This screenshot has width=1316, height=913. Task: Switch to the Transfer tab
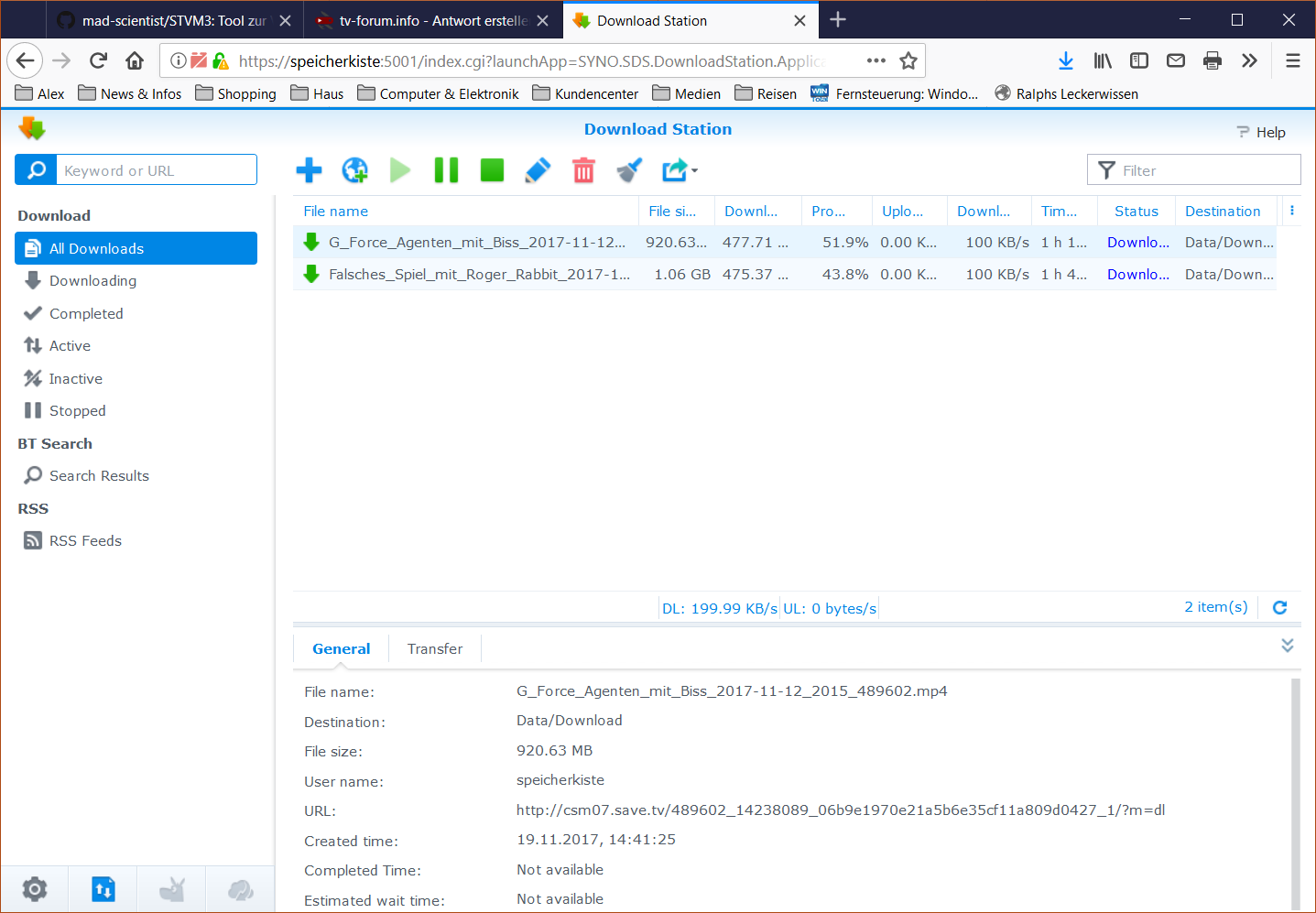click(434, 648)
